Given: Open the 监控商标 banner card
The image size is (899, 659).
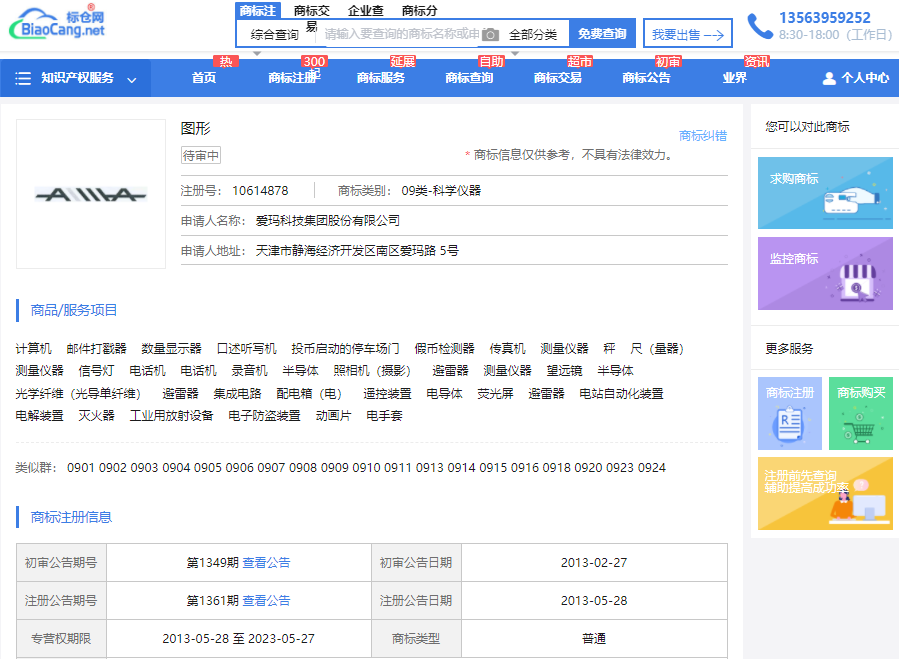Looking at the screenshot, I should (825, 274).
